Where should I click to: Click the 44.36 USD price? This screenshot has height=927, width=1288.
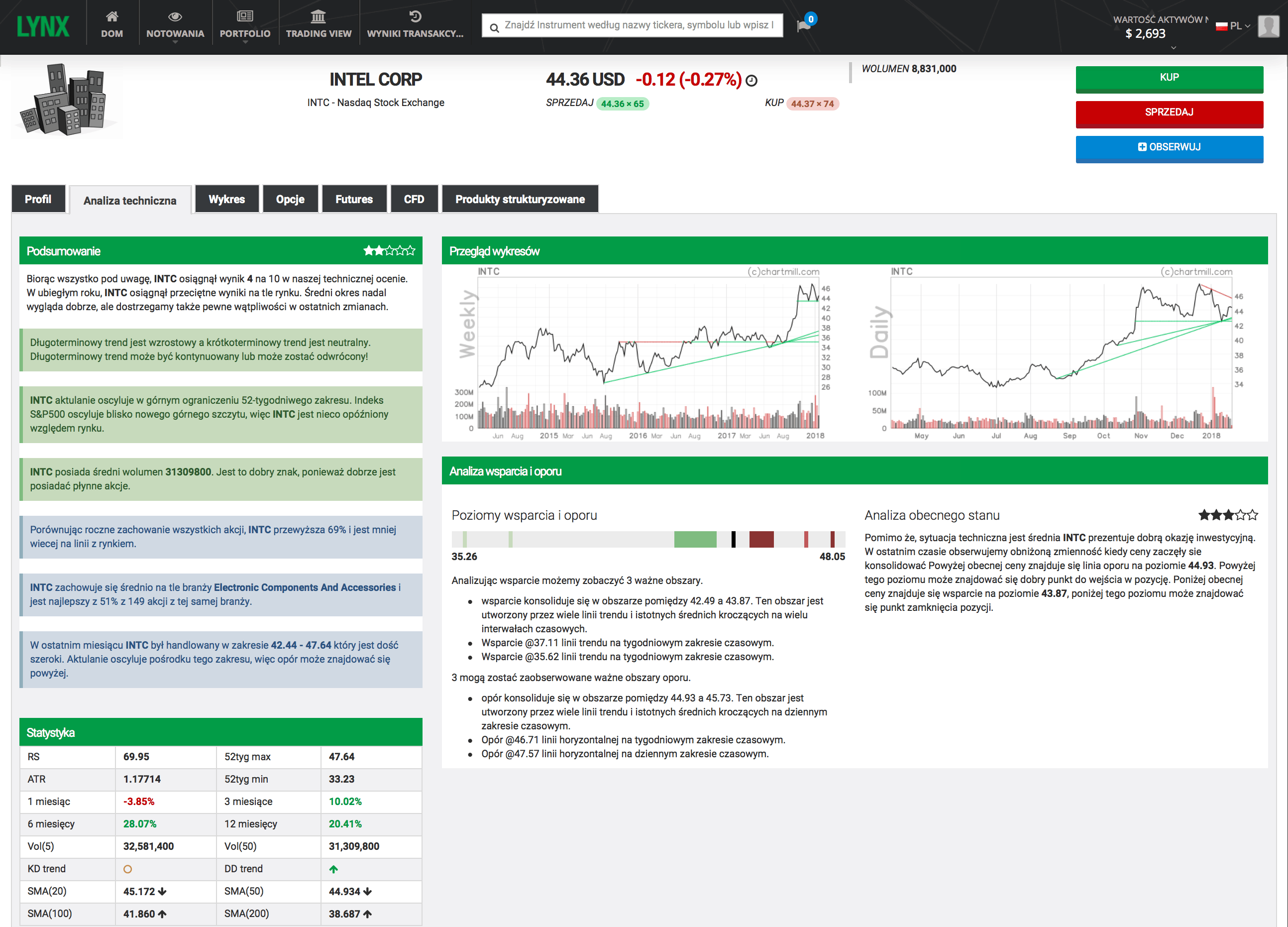click(585, 80)
